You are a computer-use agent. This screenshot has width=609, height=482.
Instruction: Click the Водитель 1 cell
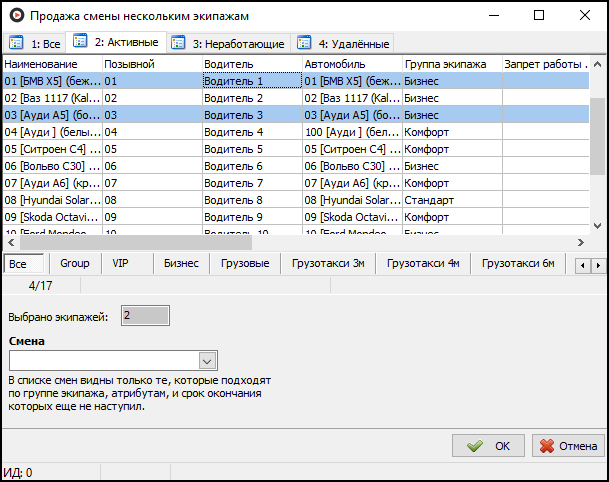click(x=252, y=81)
